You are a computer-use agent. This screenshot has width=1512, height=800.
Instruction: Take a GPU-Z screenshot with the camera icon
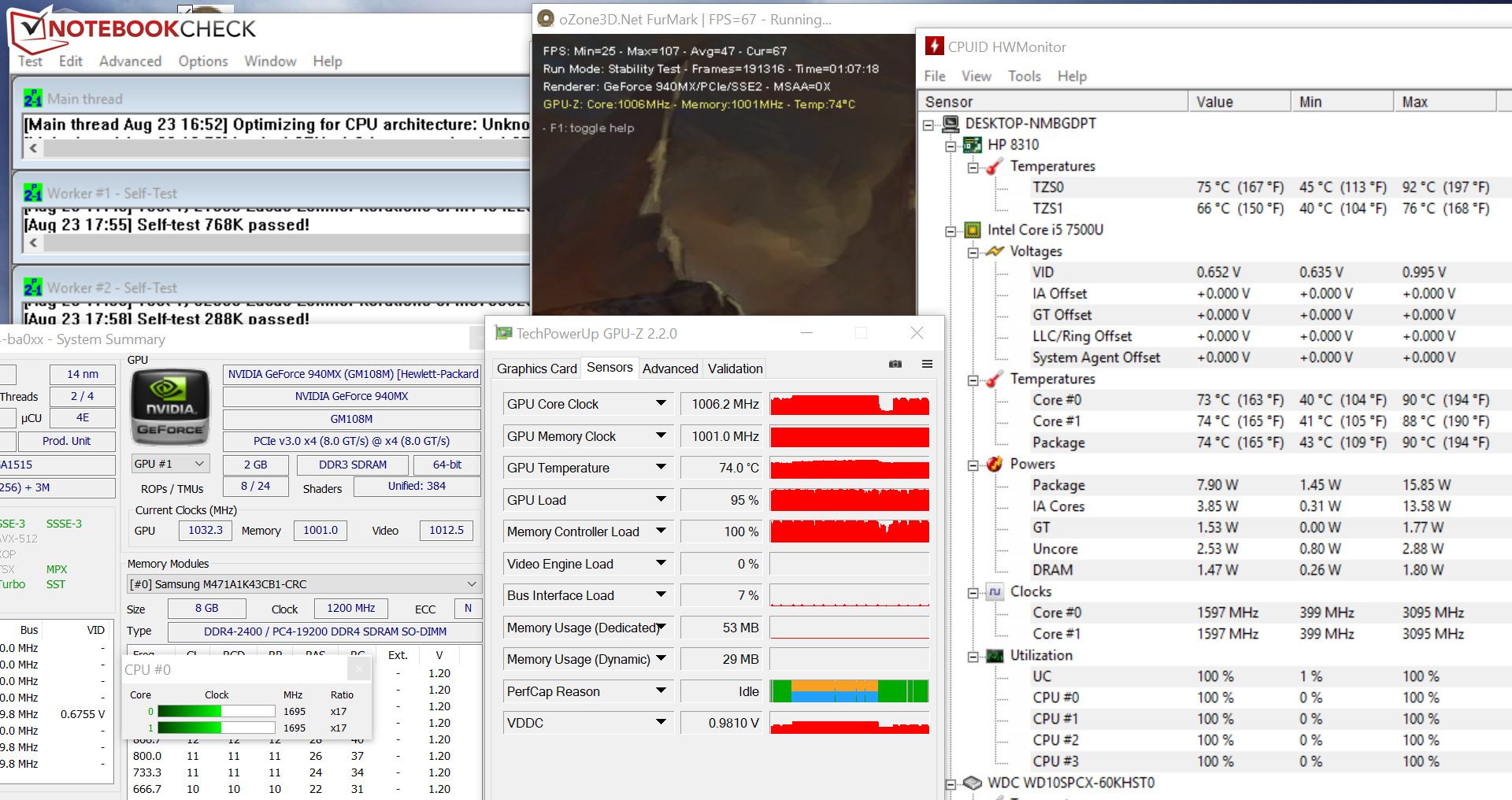[895, 364]
